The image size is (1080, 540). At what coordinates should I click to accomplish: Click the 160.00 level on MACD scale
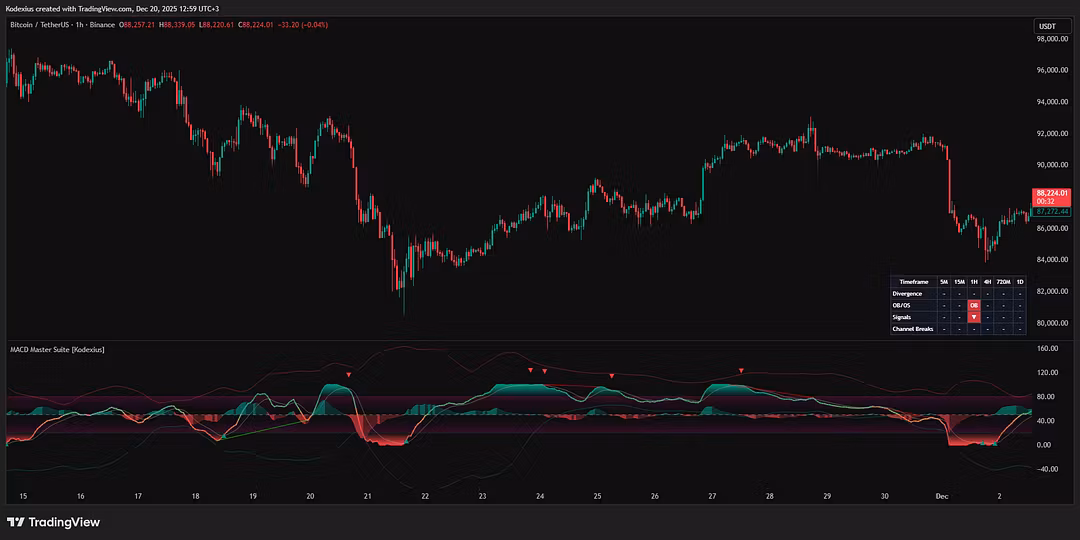tap(1048, 349)
